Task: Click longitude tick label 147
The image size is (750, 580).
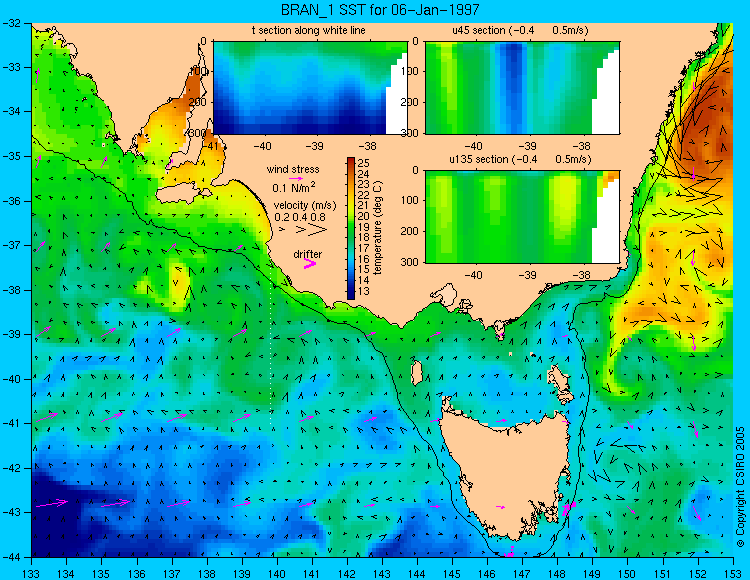Action: [x=522, y=573]
